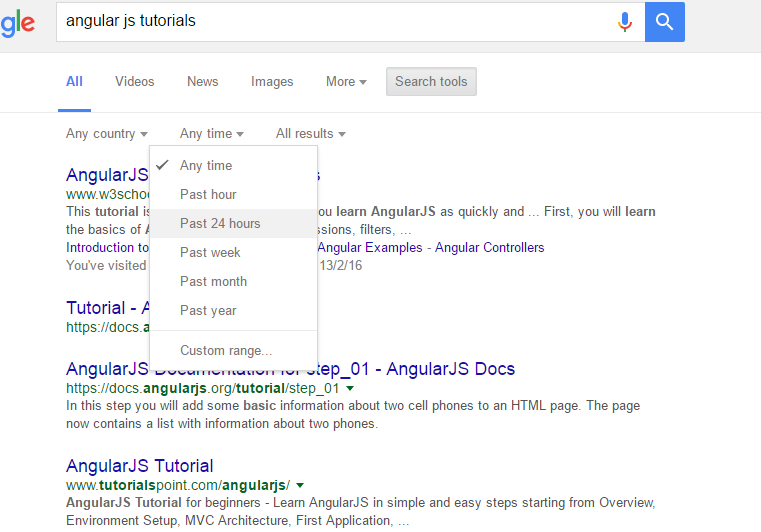Click the 13/2/16 date text

point(340,266)
